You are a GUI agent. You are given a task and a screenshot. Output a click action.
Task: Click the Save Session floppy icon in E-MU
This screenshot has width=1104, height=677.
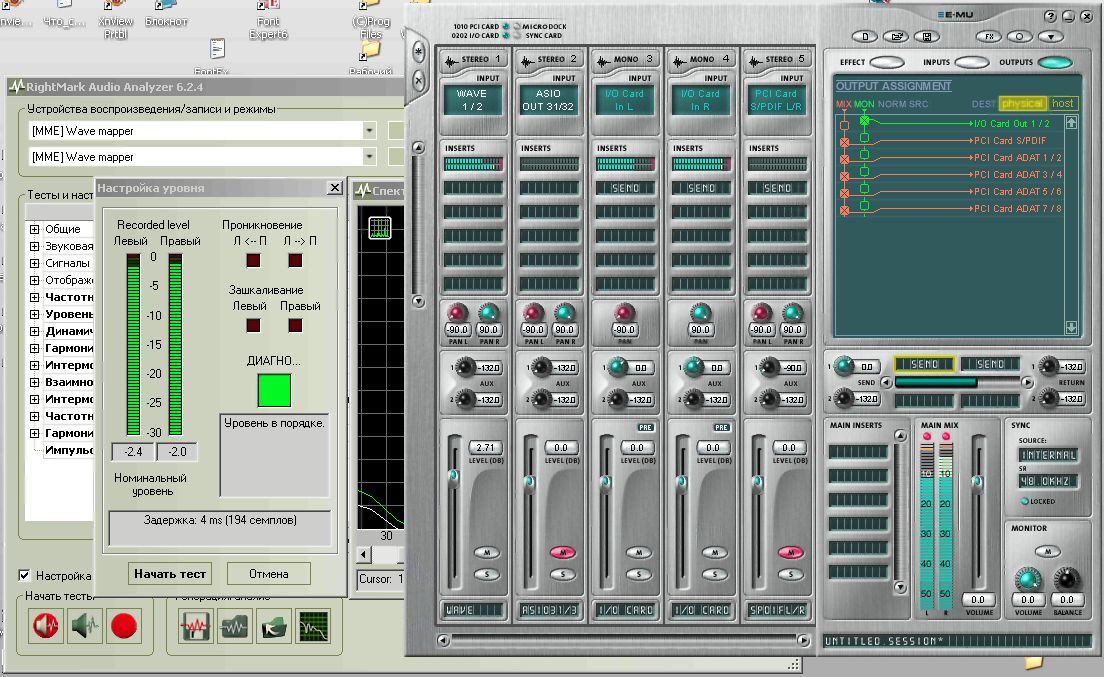tap(927, 37)
